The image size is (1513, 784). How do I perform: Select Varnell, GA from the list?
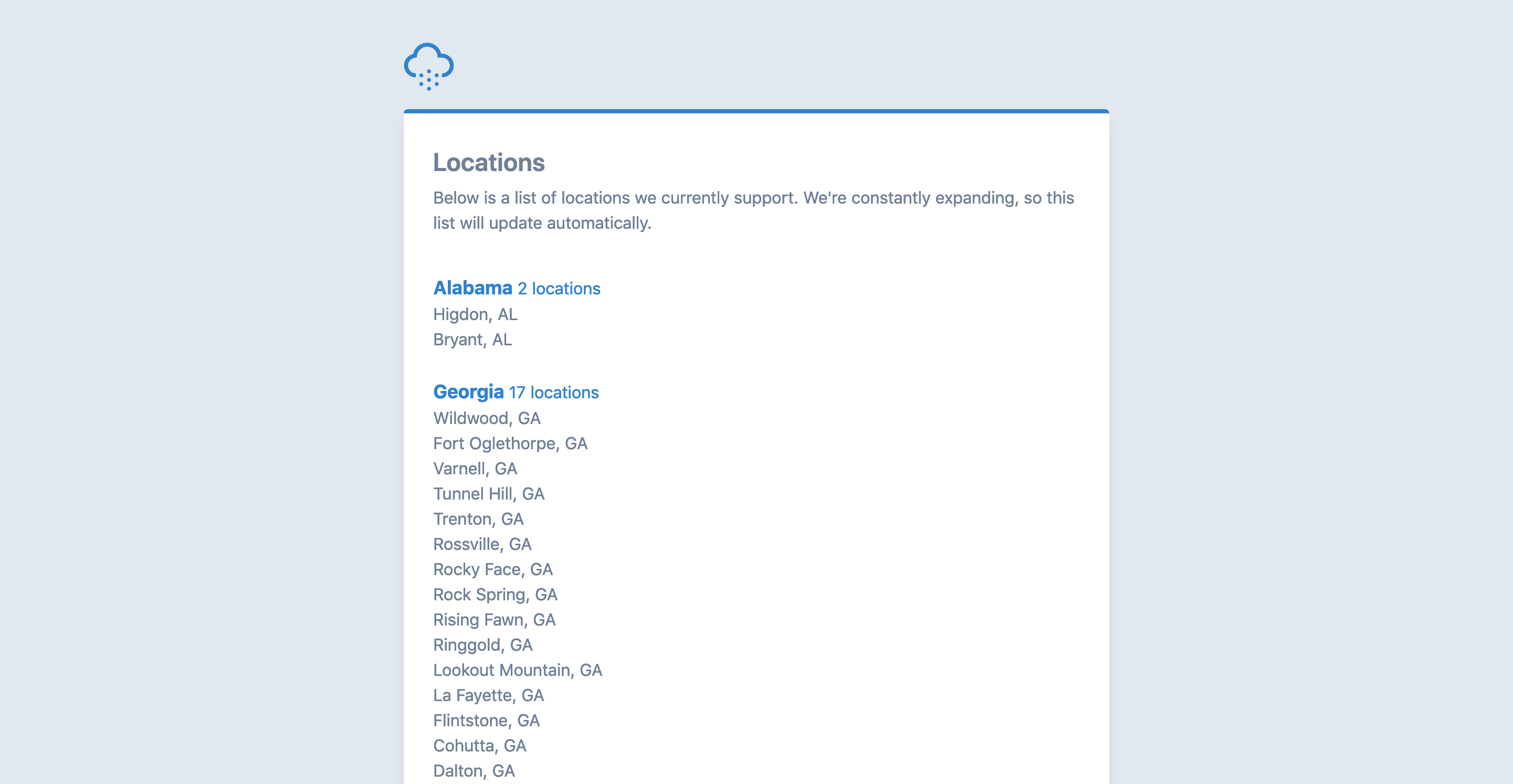[475, 468]
